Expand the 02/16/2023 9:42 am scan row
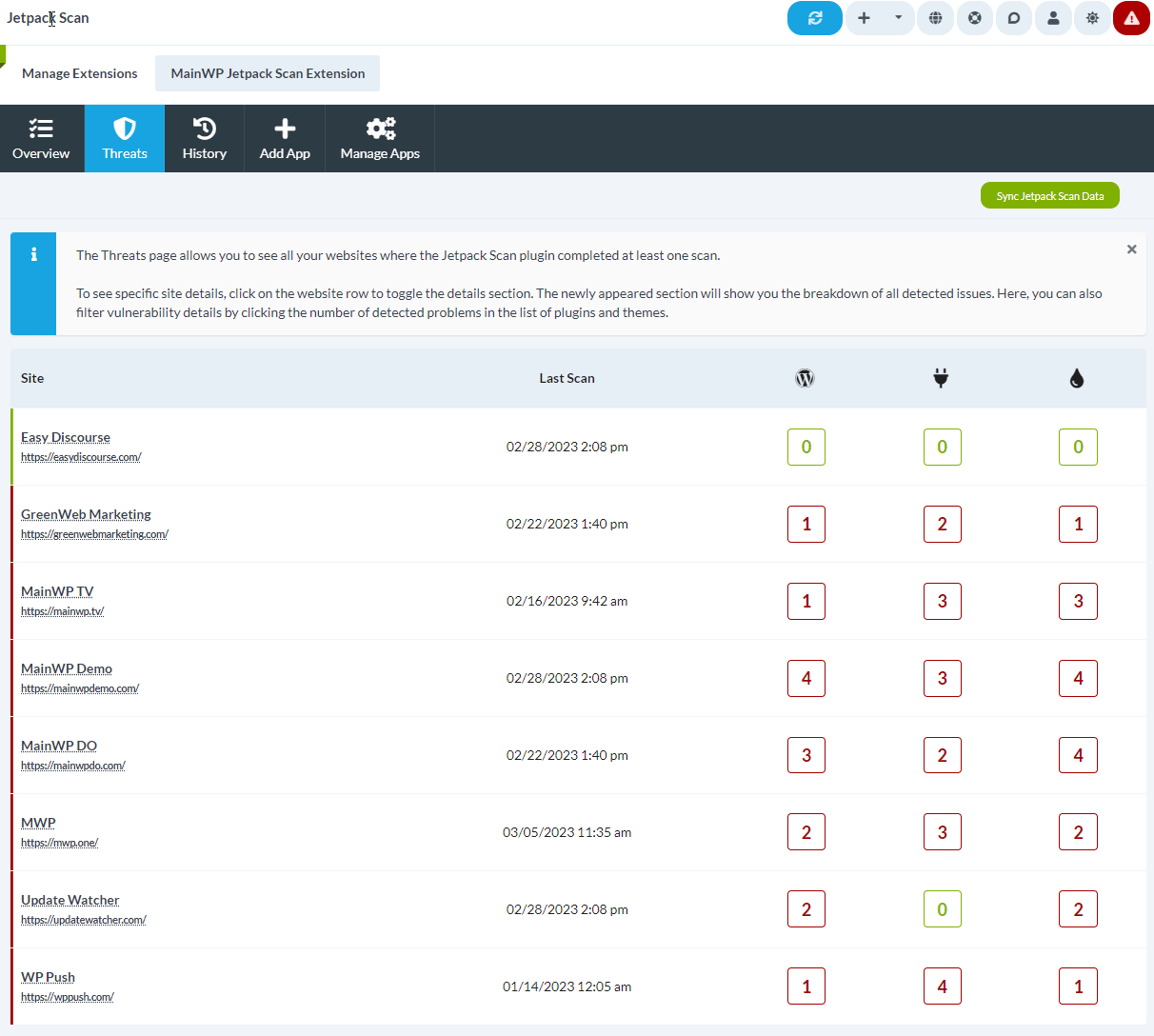The image size is (1154, 1036). point(578,601)
